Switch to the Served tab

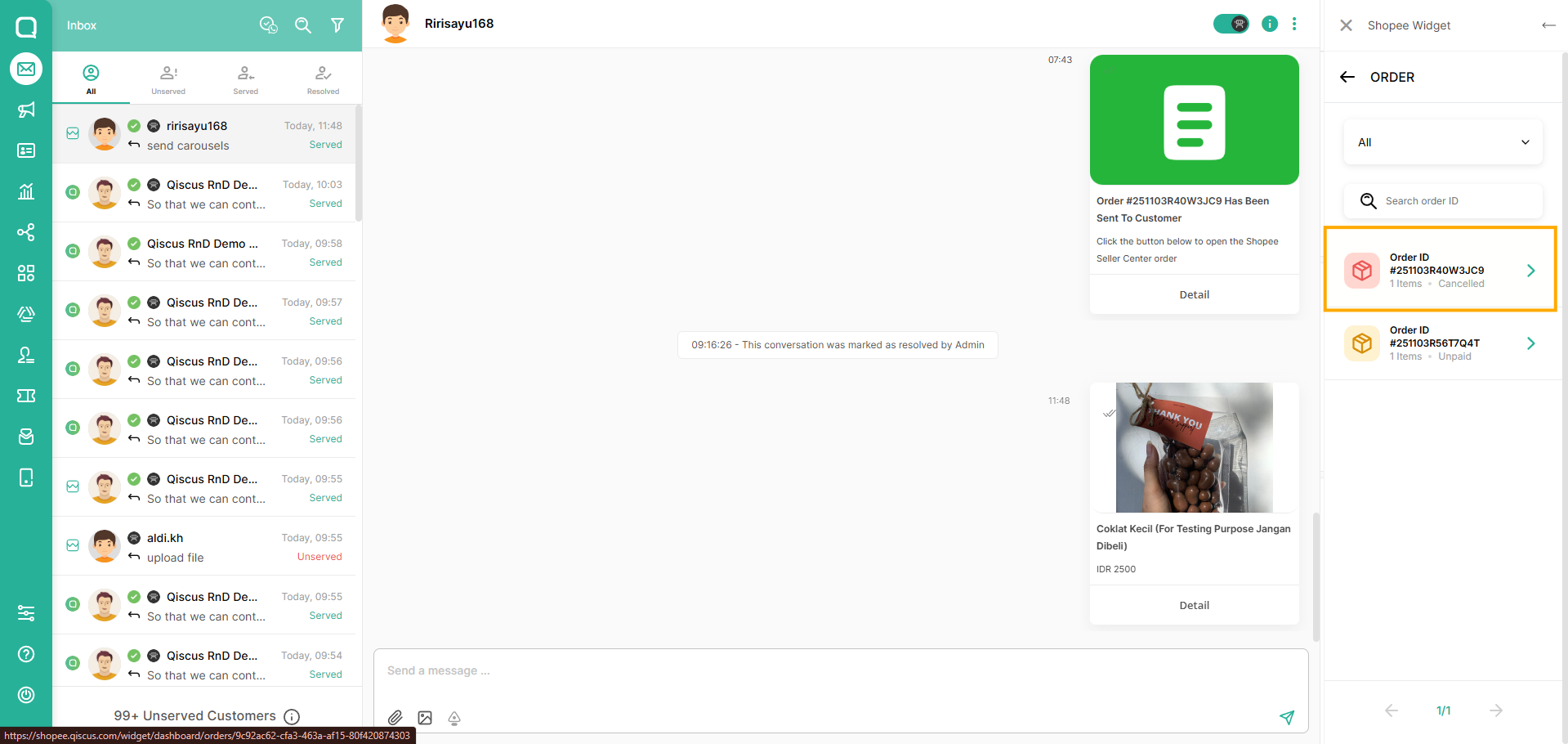246,78
